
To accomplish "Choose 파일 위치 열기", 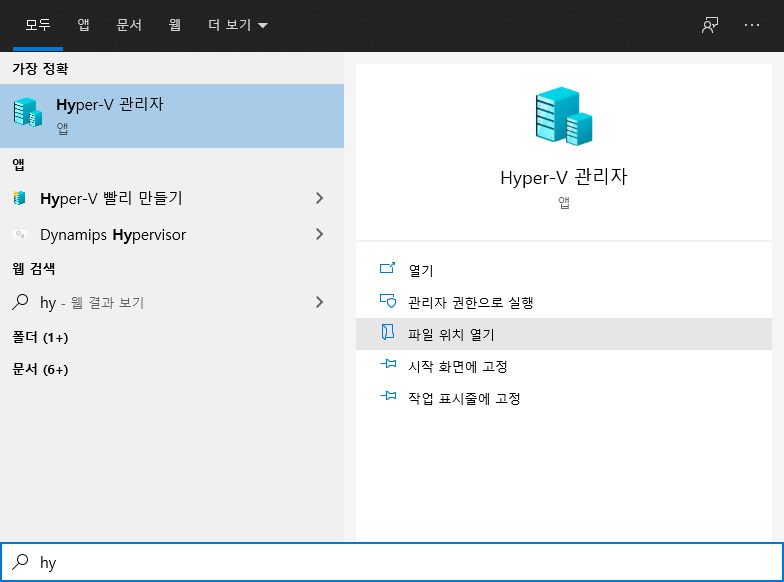I will coord(564,334).
